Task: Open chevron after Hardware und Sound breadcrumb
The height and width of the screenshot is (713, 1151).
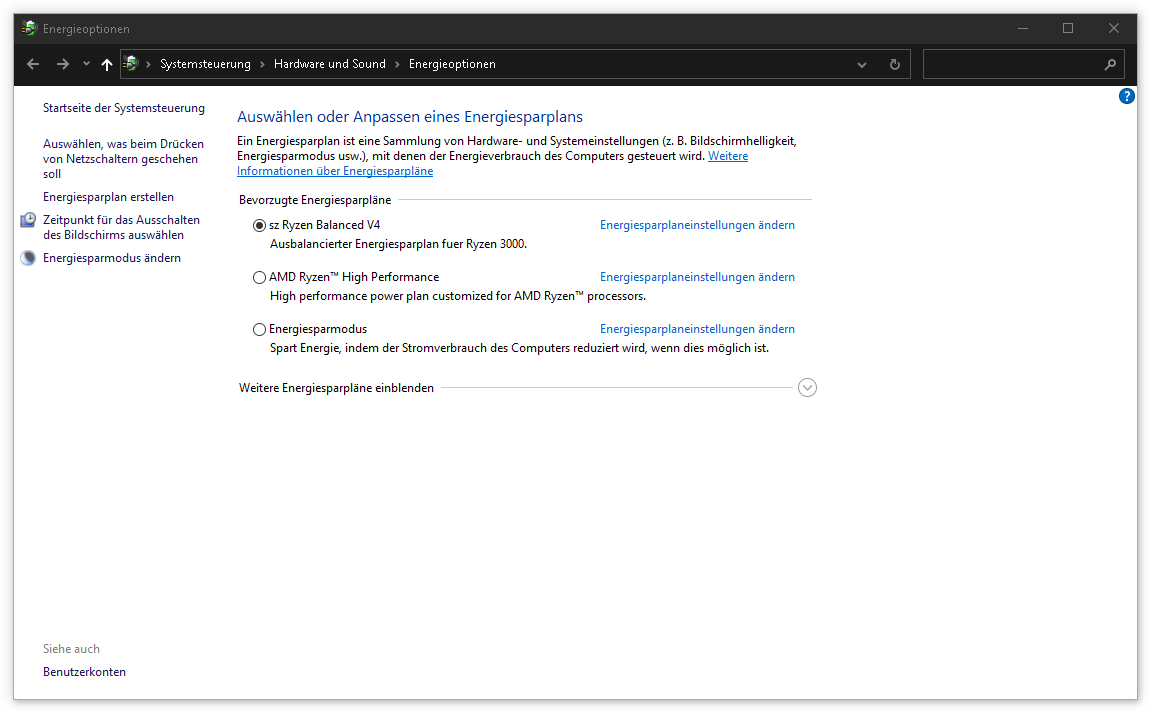Action: pos(397,65)
